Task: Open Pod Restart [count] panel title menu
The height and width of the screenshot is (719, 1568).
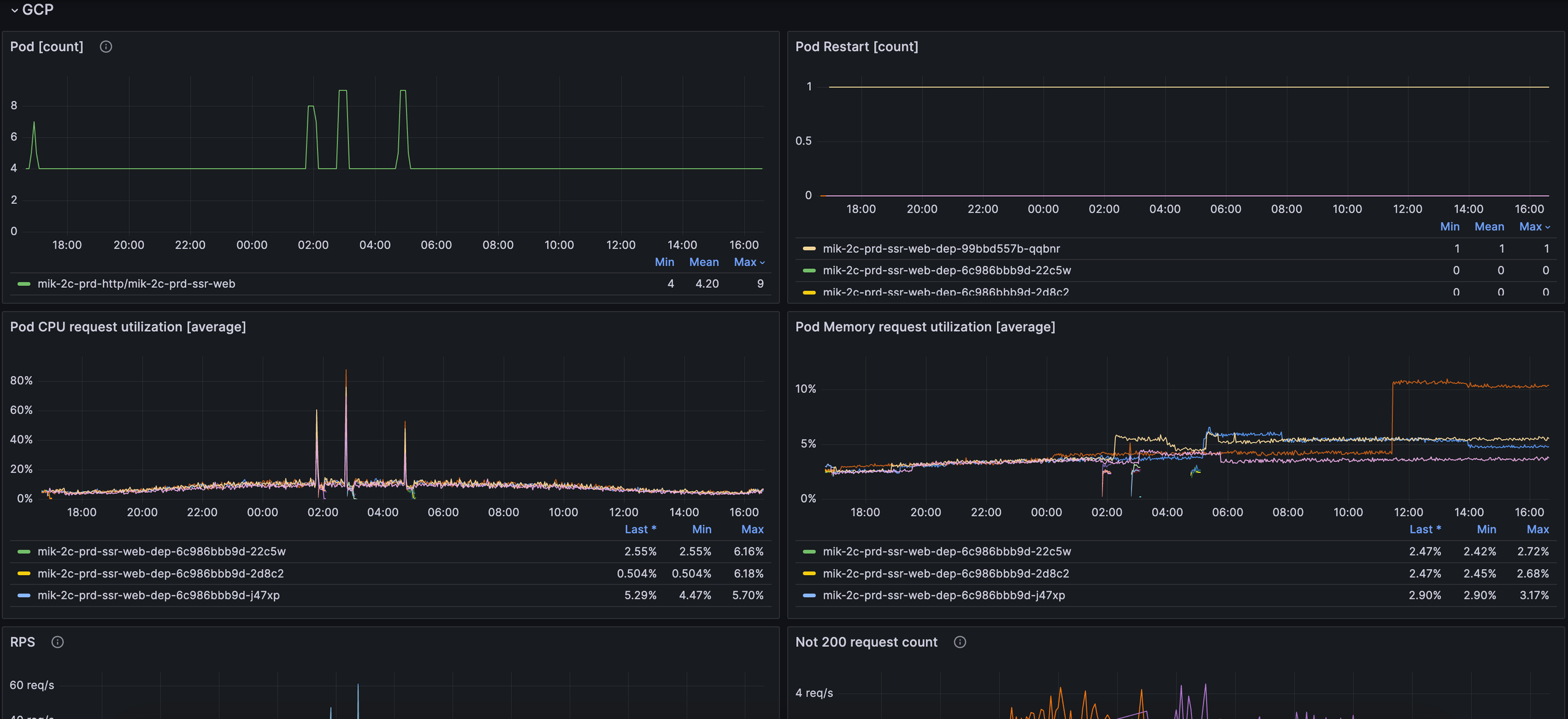Action: click(x=856, y=47)
